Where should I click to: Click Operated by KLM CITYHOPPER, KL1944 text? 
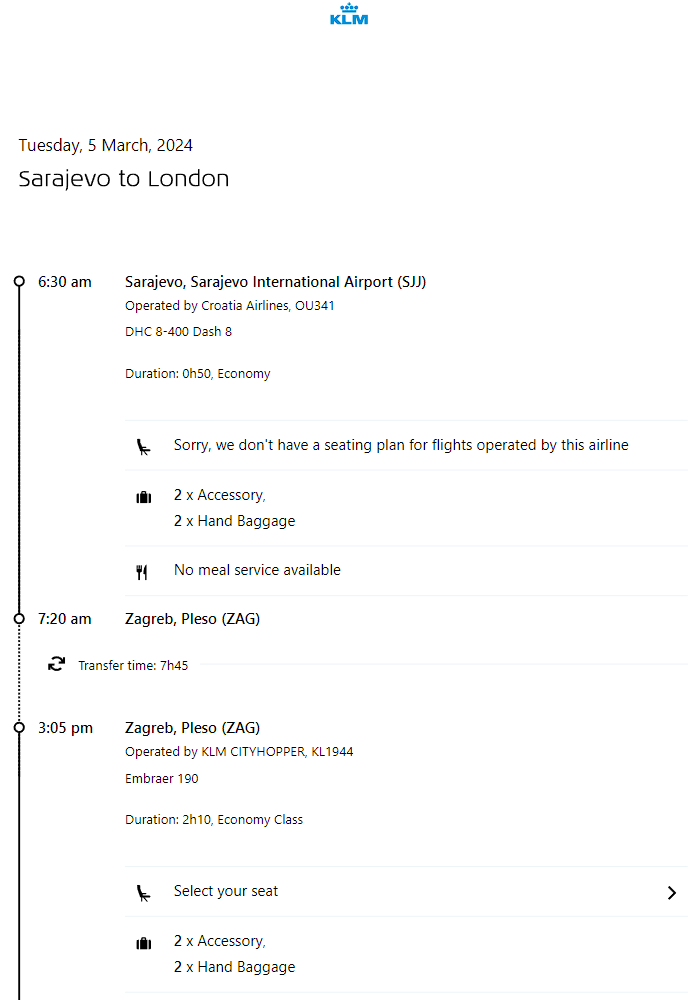pos(239,752)
